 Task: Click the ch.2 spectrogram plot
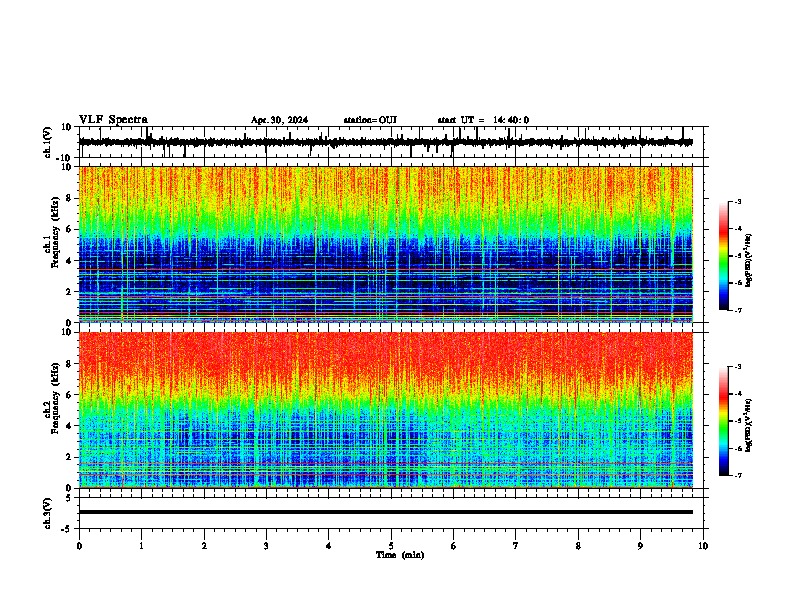(x=386, y=410)
